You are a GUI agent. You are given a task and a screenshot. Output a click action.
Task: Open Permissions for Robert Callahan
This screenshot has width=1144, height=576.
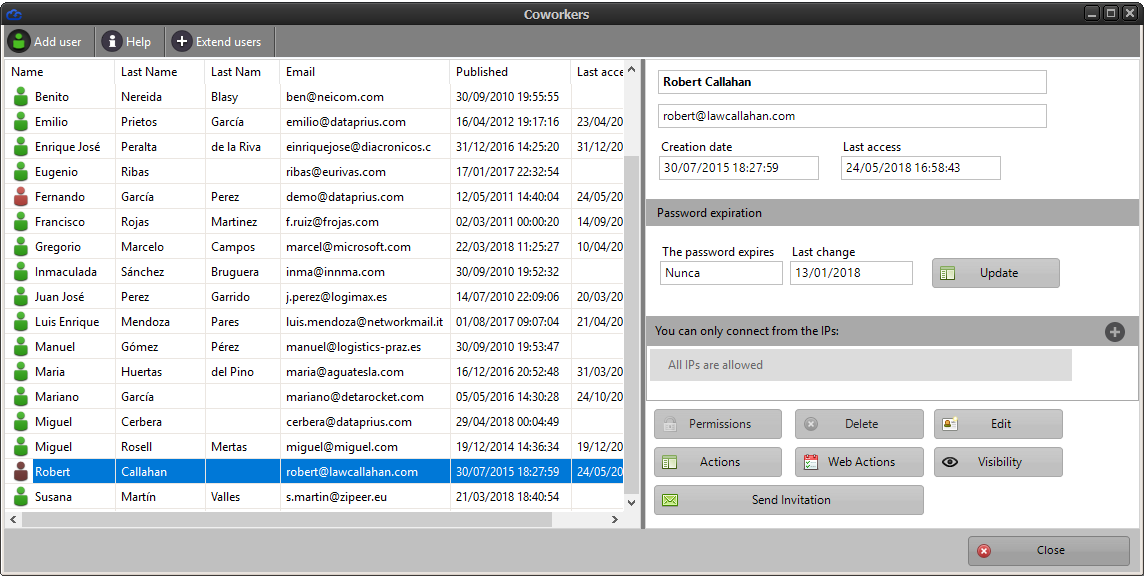pyautogui.click(x=718, y=423)
